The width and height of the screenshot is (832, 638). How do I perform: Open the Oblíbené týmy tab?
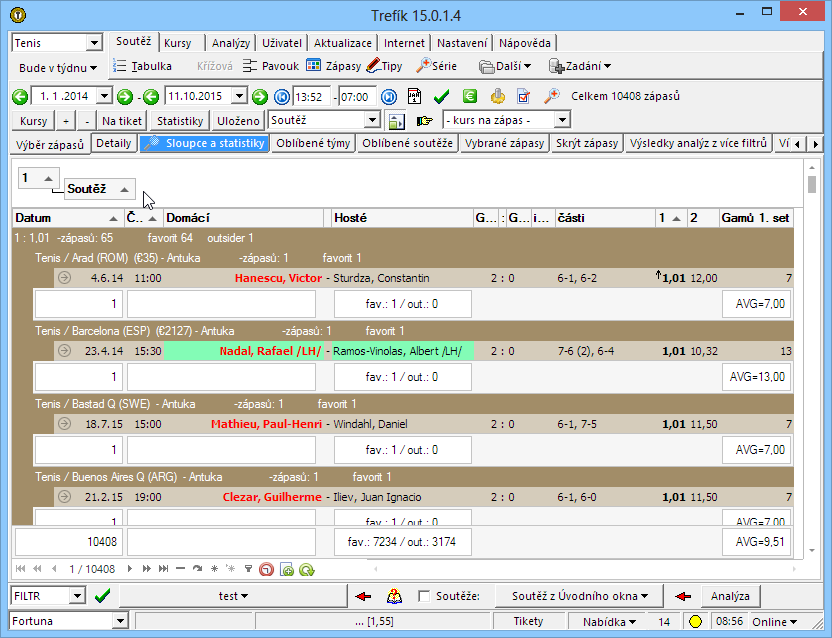[x=313, y=144]
